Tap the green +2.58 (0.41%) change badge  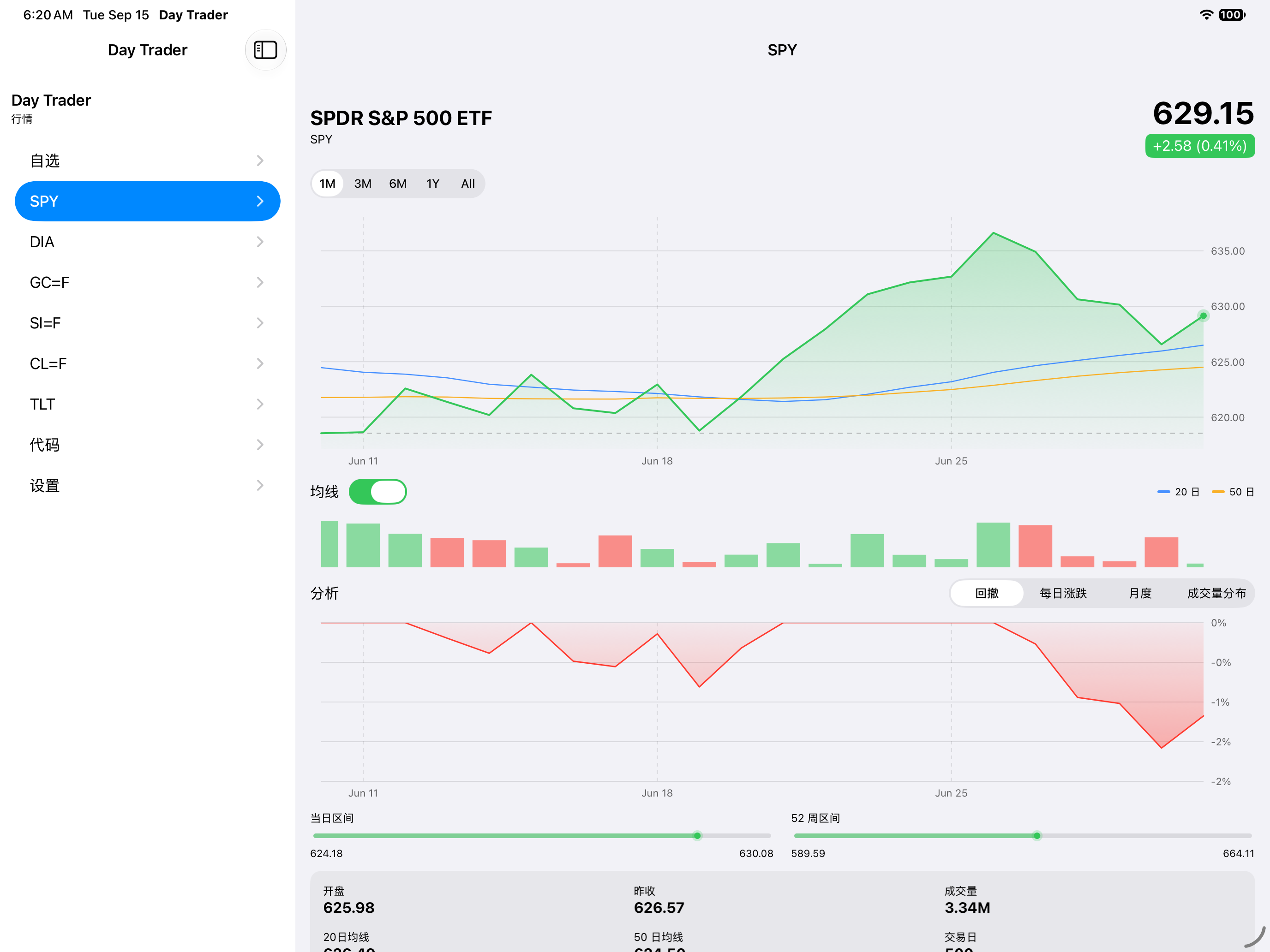[x=1200, y=146]
